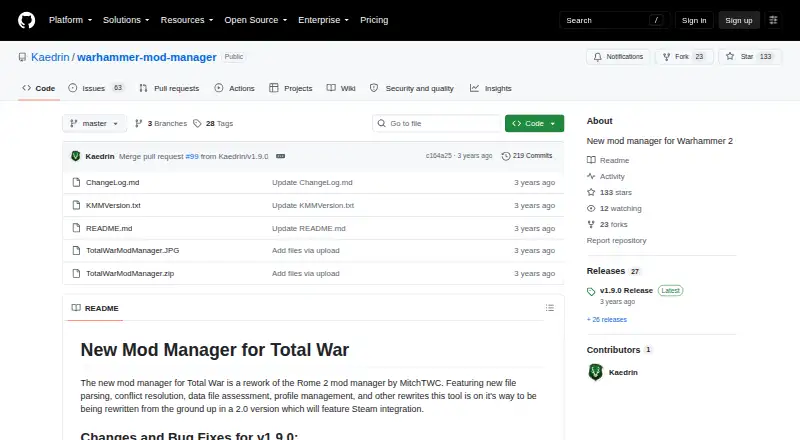
Task: Open the Update README.md commit message
Action: (x=309, y=228)
